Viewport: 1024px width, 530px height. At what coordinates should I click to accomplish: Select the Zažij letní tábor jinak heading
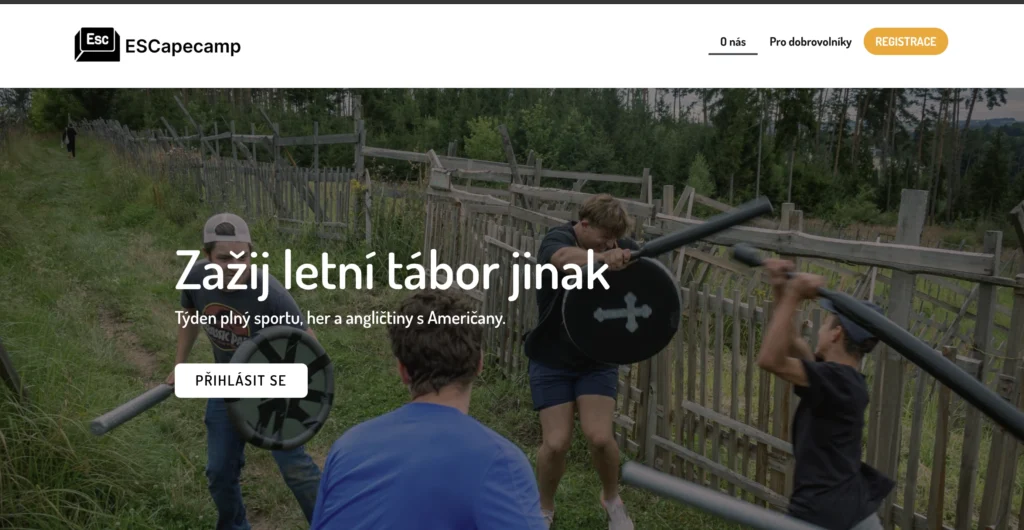pos(392,272)
